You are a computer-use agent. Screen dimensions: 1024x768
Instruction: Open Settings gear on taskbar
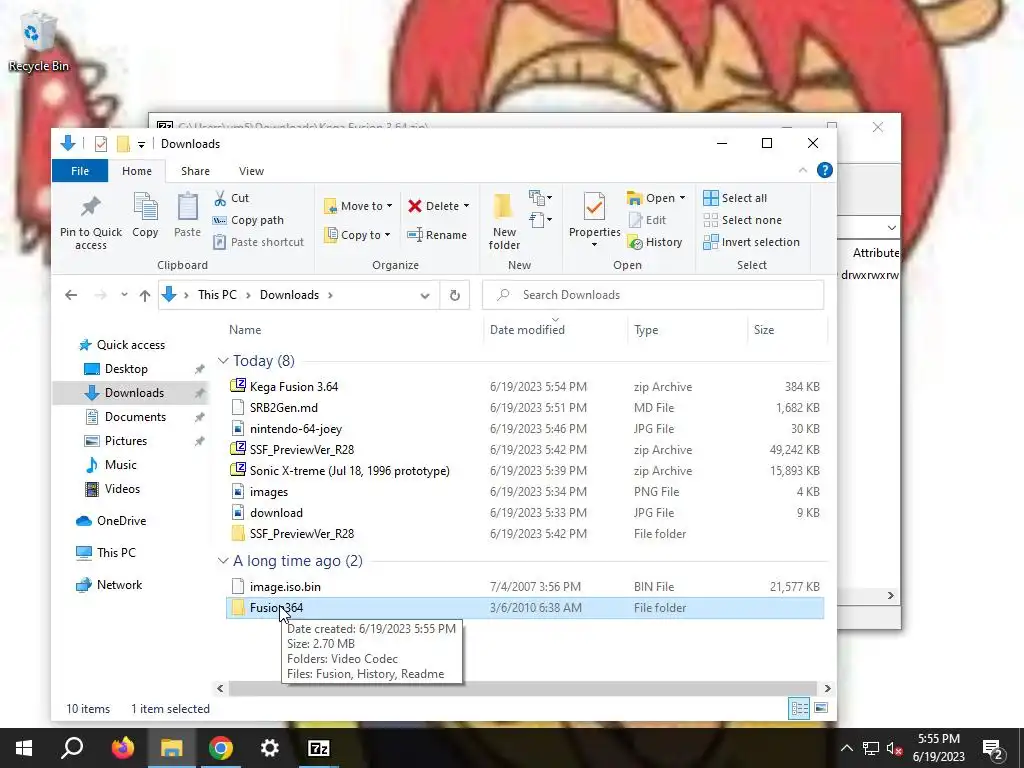pos(270,748)
